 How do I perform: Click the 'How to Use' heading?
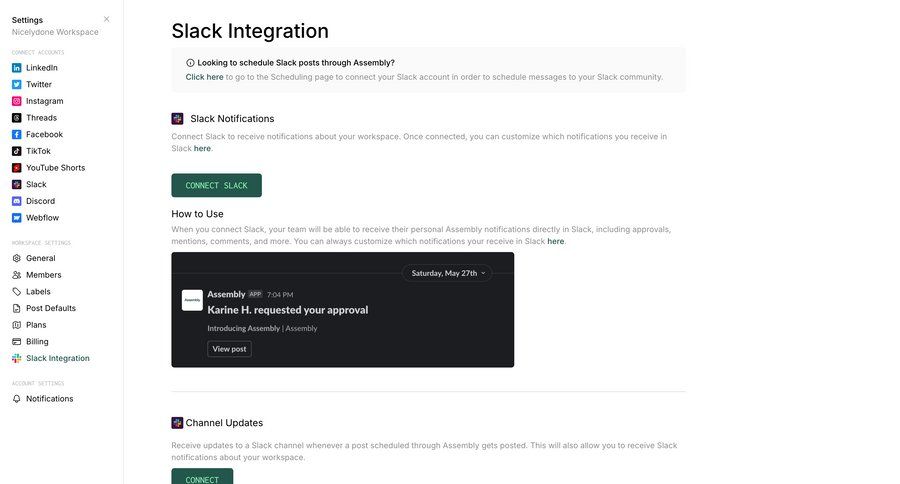197,214
